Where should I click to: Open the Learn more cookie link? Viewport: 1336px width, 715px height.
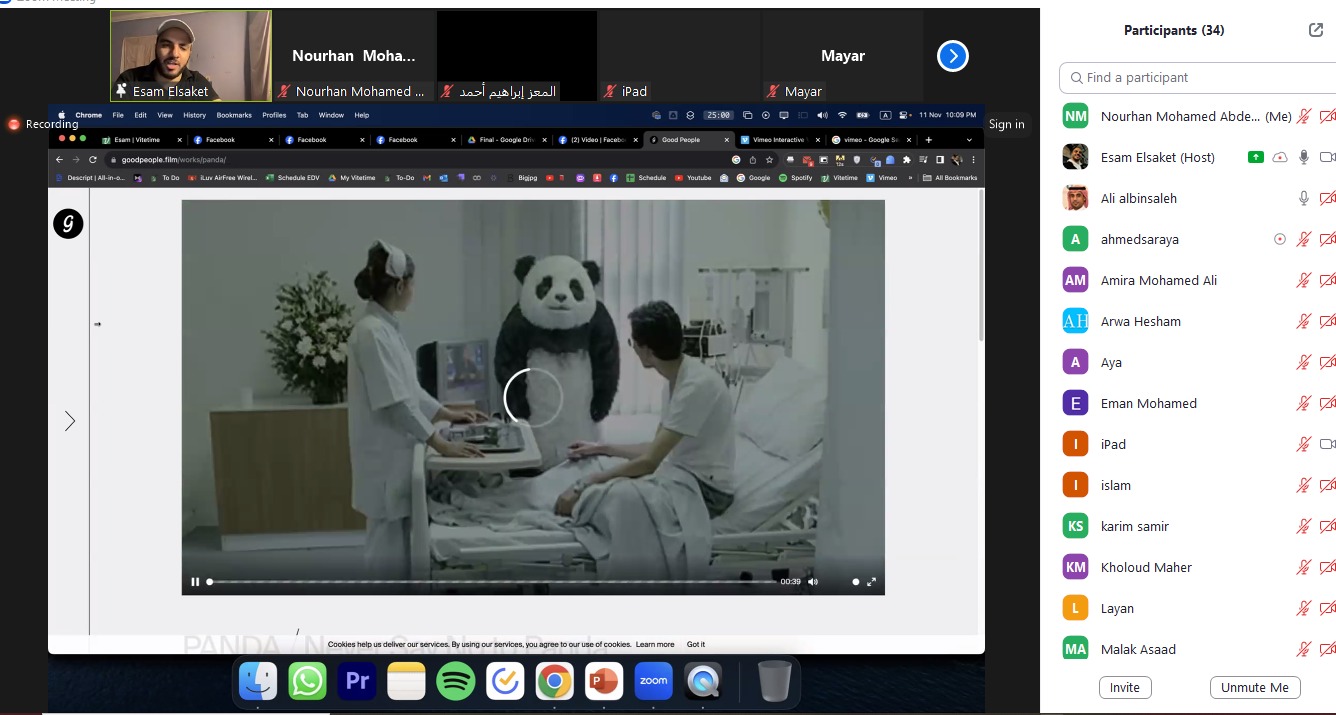pos(655,644)
